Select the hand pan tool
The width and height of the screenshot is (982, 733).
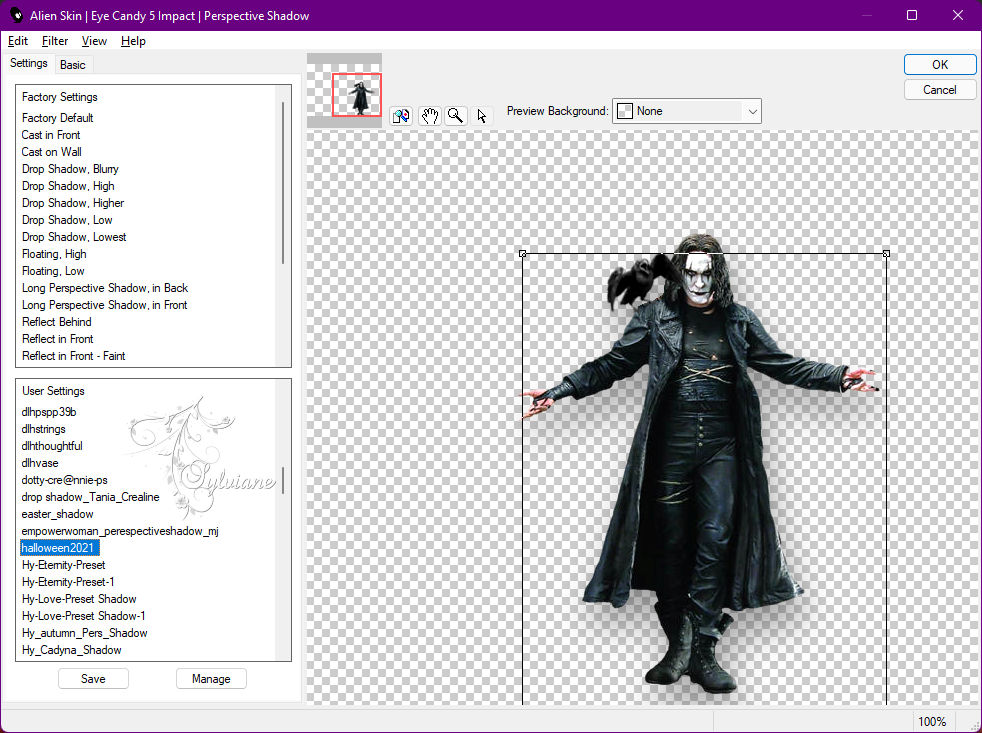[x=430, y=116]
